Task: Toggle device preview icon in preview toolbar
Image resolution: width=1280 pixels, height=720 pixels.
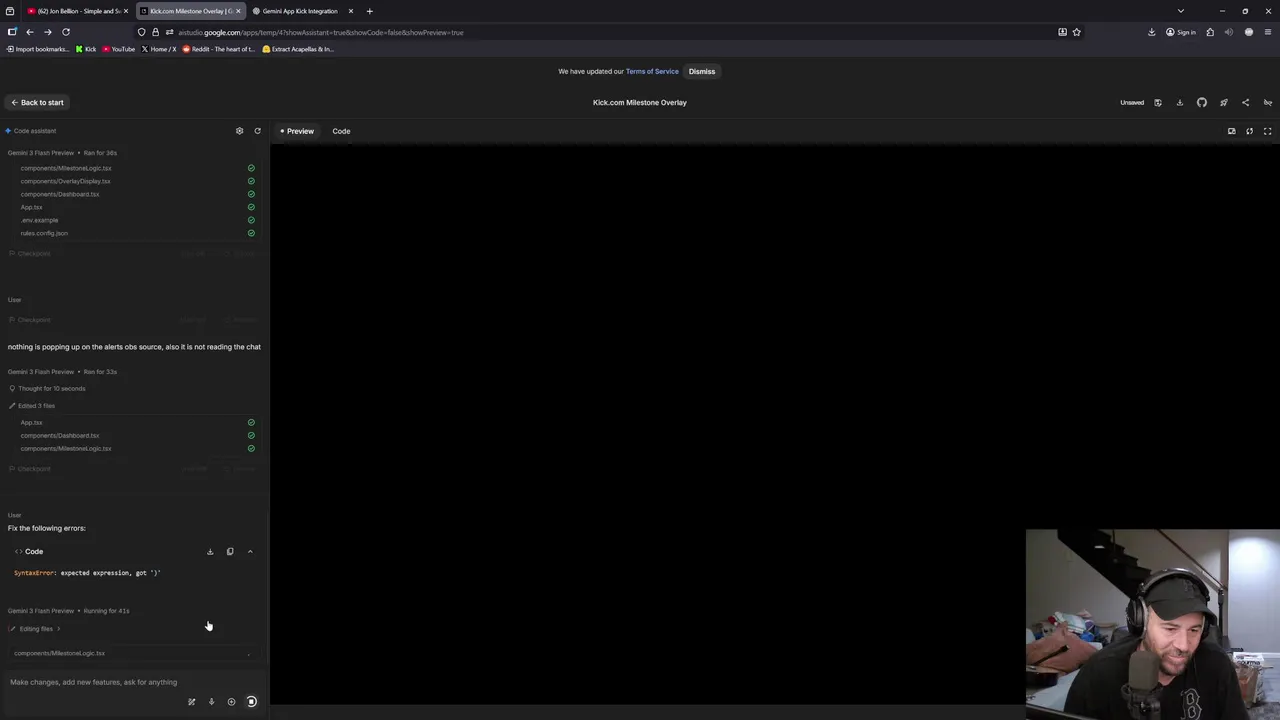Action: (1231, 131)
